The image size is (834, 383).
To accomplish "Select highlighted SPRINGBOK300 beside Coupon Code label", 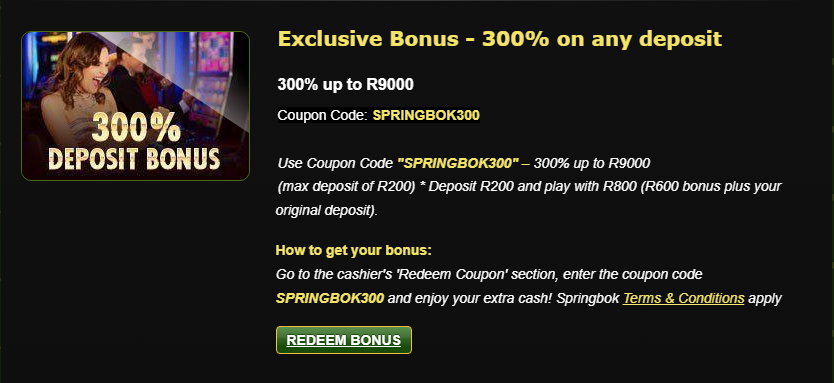I will [x=426, y=115].
